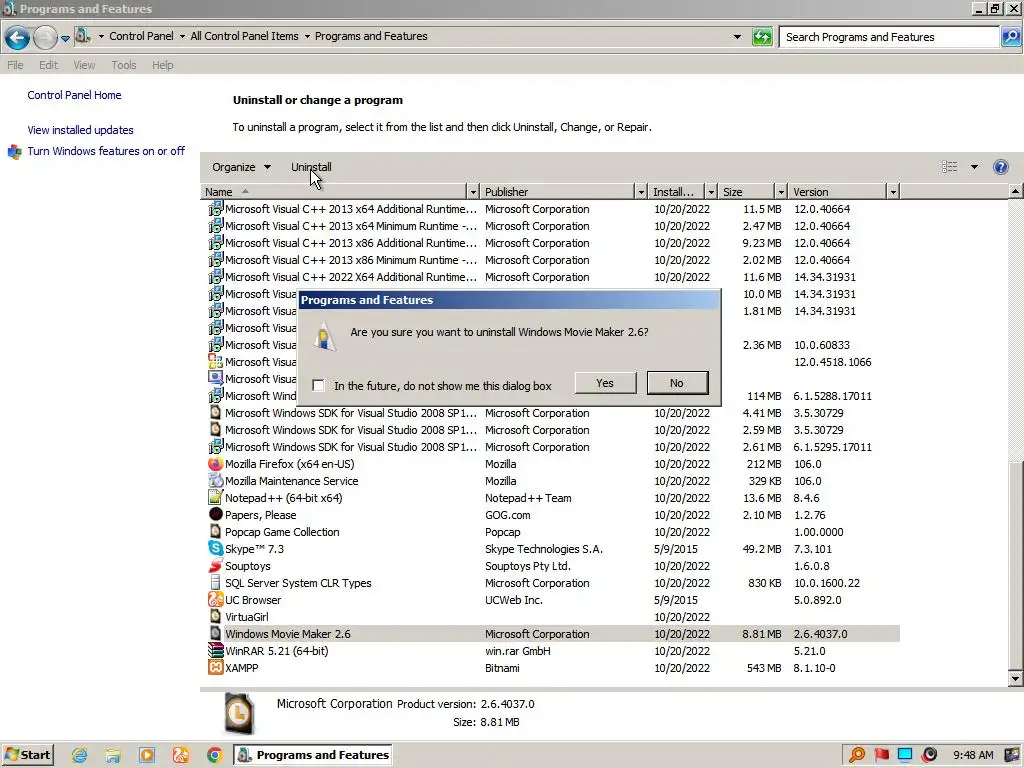Open the Publisher column filter dropdown

pyautogui.click(x=641, y=192)
